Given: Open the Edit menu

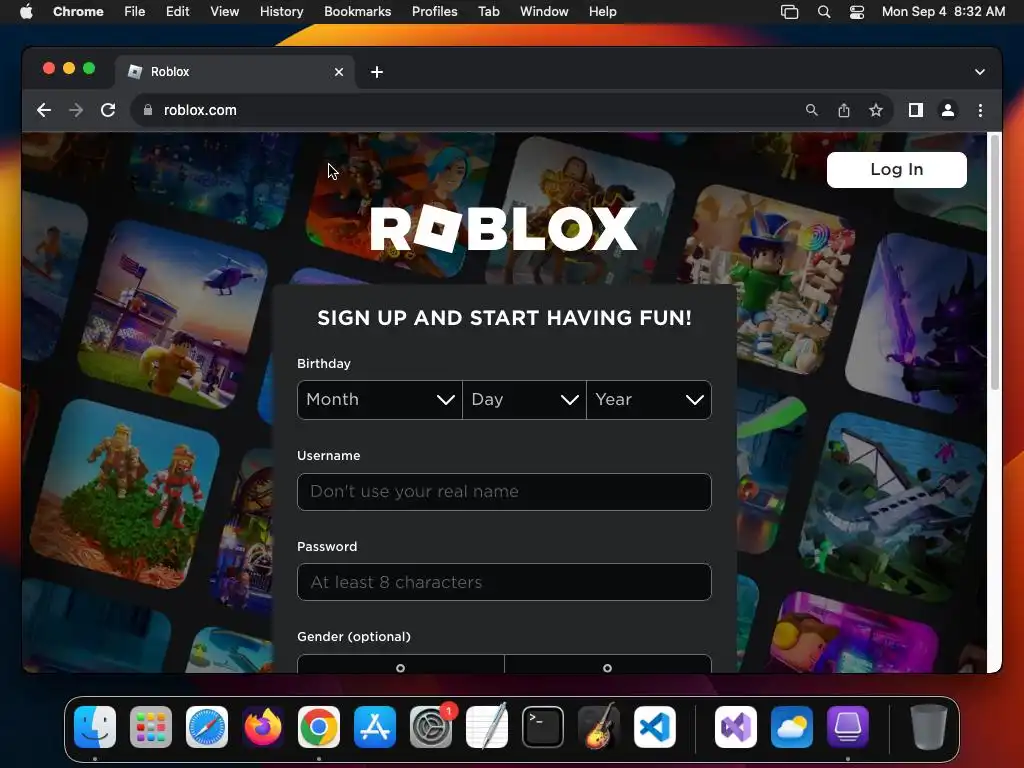Looking at the screenshot, I should (178, 12).
